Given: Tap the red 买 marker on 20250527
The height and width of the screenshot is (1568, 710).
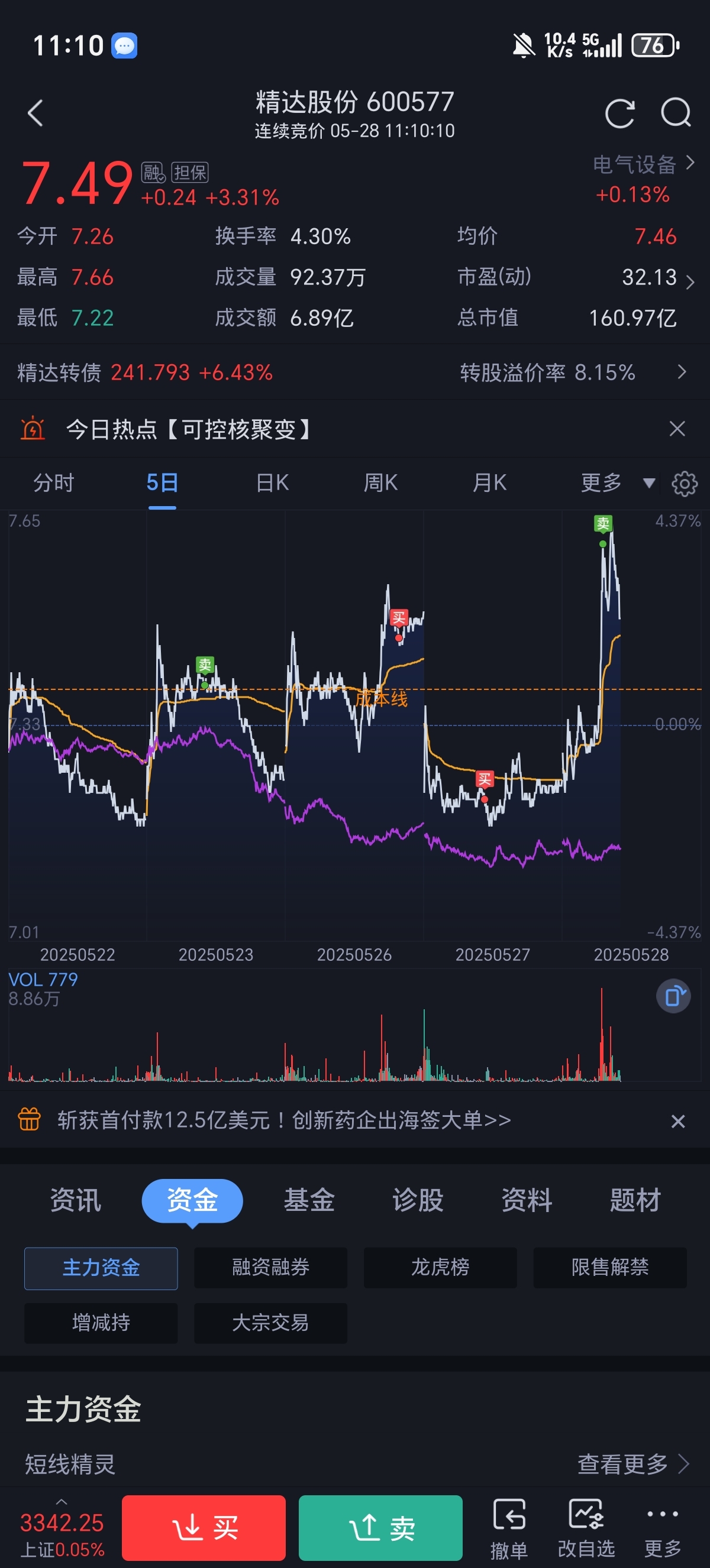Looking at the screenshot, I should click(x=484, y=779).
